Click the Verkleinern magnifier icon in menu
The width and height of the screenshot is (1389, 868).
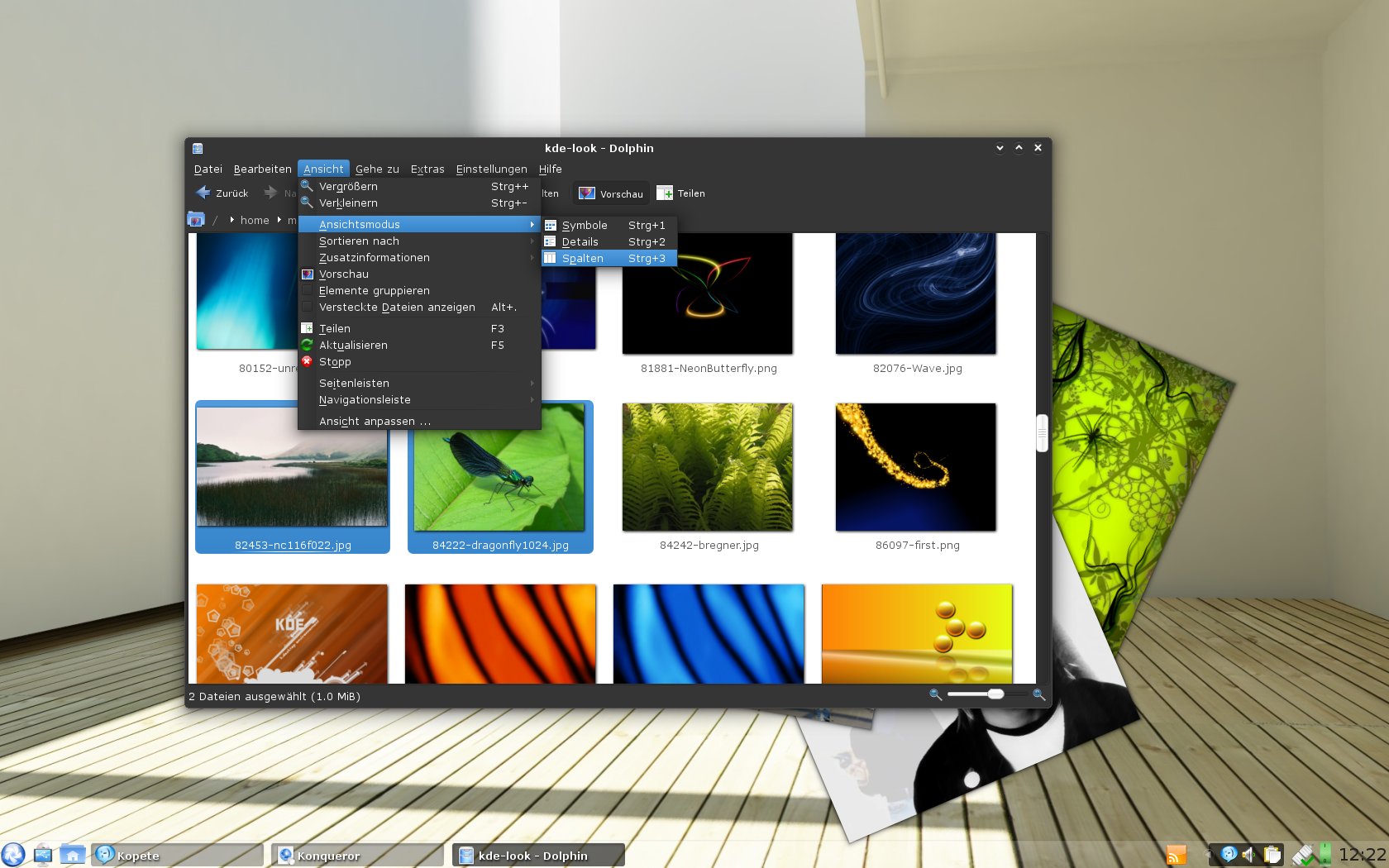pos(307,203)
